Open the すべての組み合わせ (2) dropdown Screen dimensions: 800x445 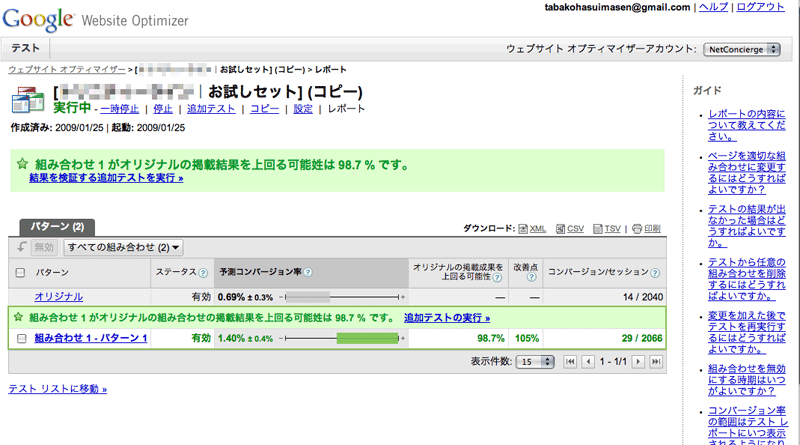123,247
